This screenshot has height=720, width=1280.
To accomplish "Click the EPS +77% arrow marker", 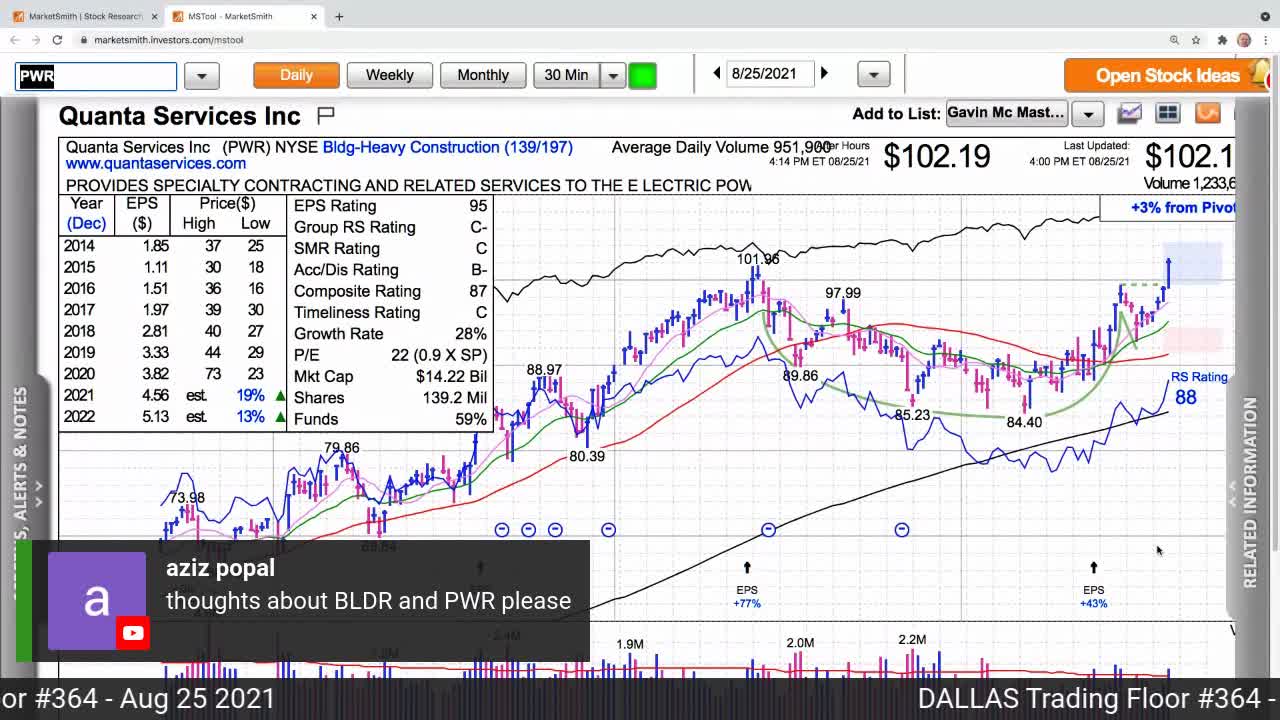I will 747,568.
